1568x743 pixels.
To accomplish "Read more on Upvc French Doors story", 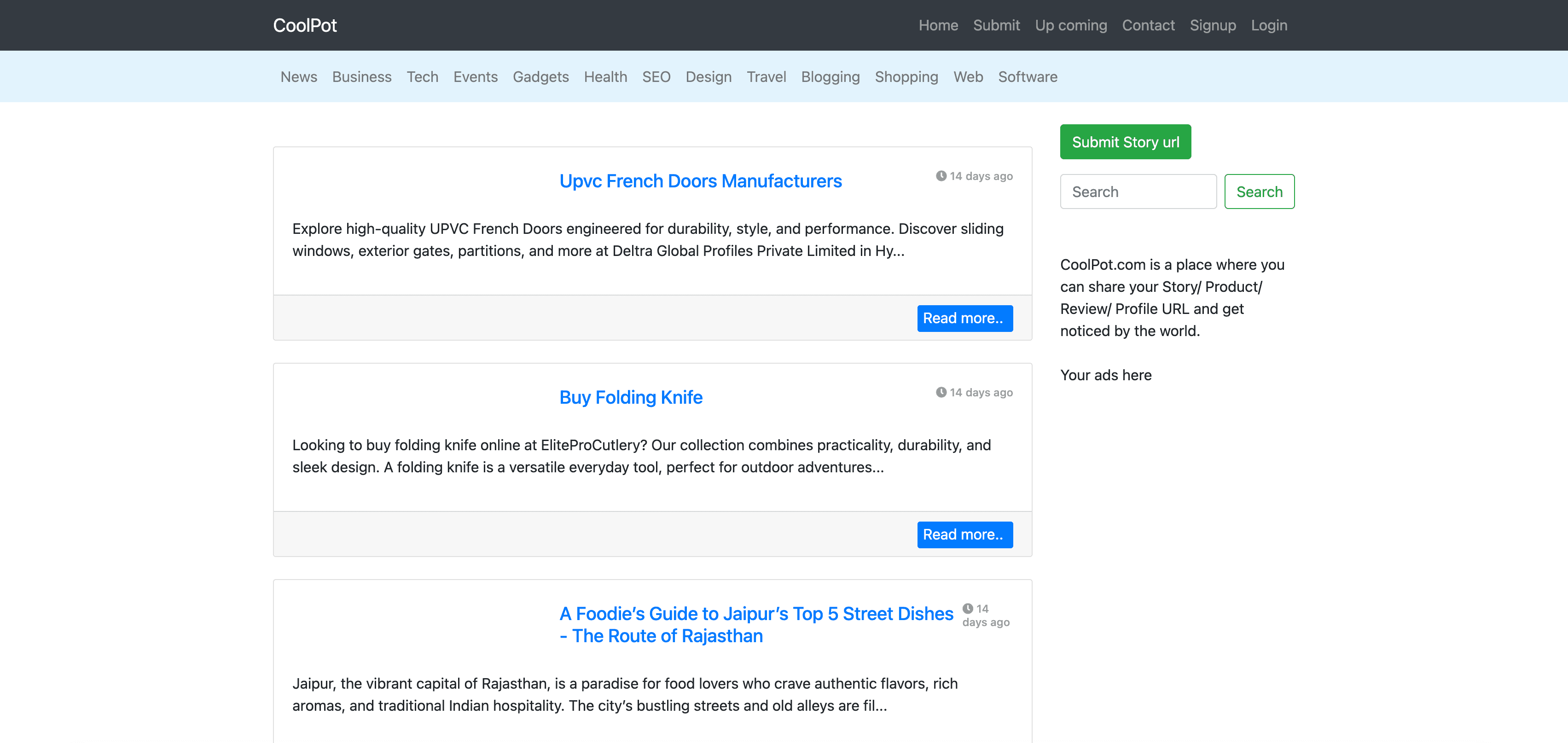I will click(x=965, y=318).
